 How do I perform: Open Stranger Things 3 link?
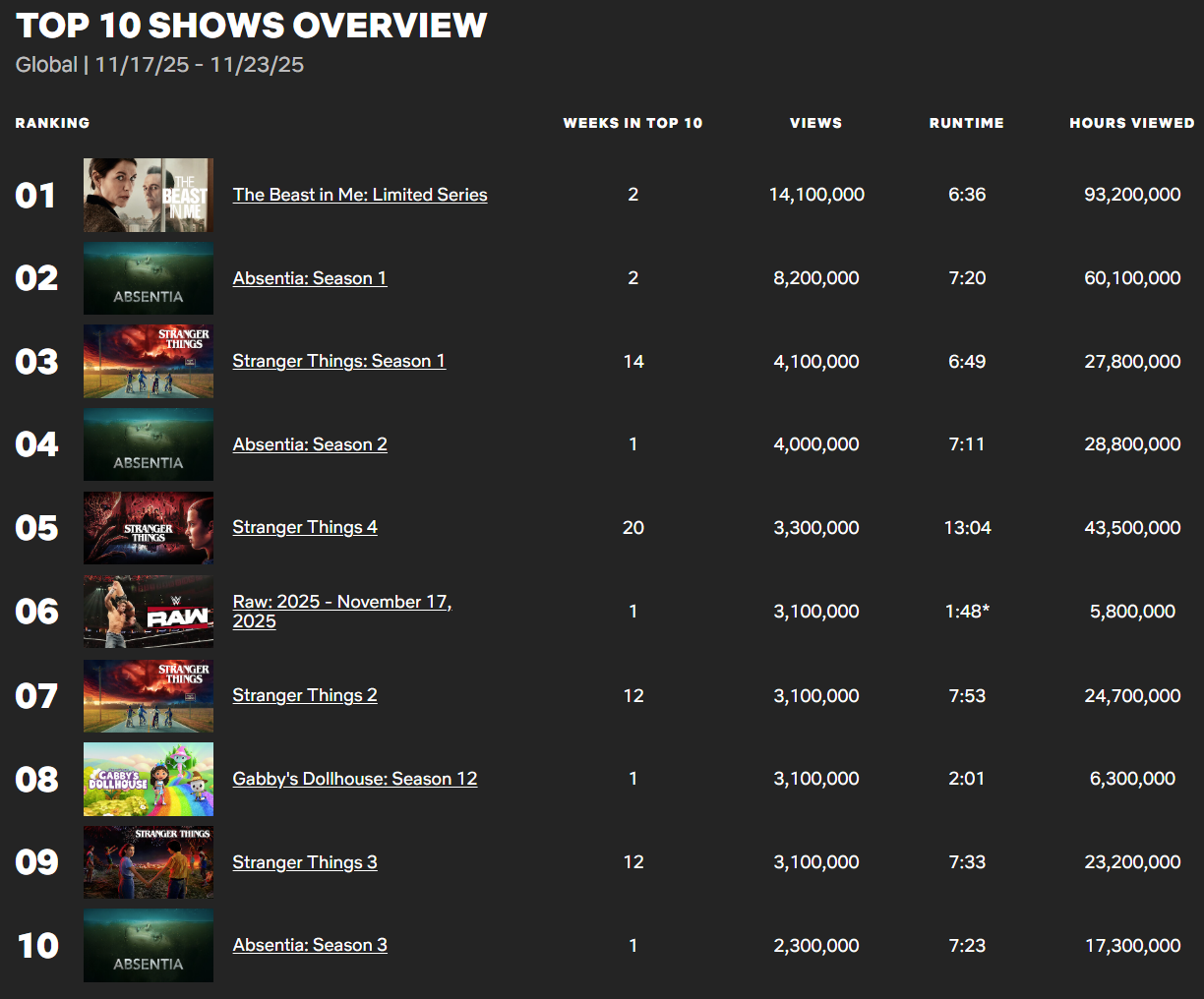coord(305,862)
